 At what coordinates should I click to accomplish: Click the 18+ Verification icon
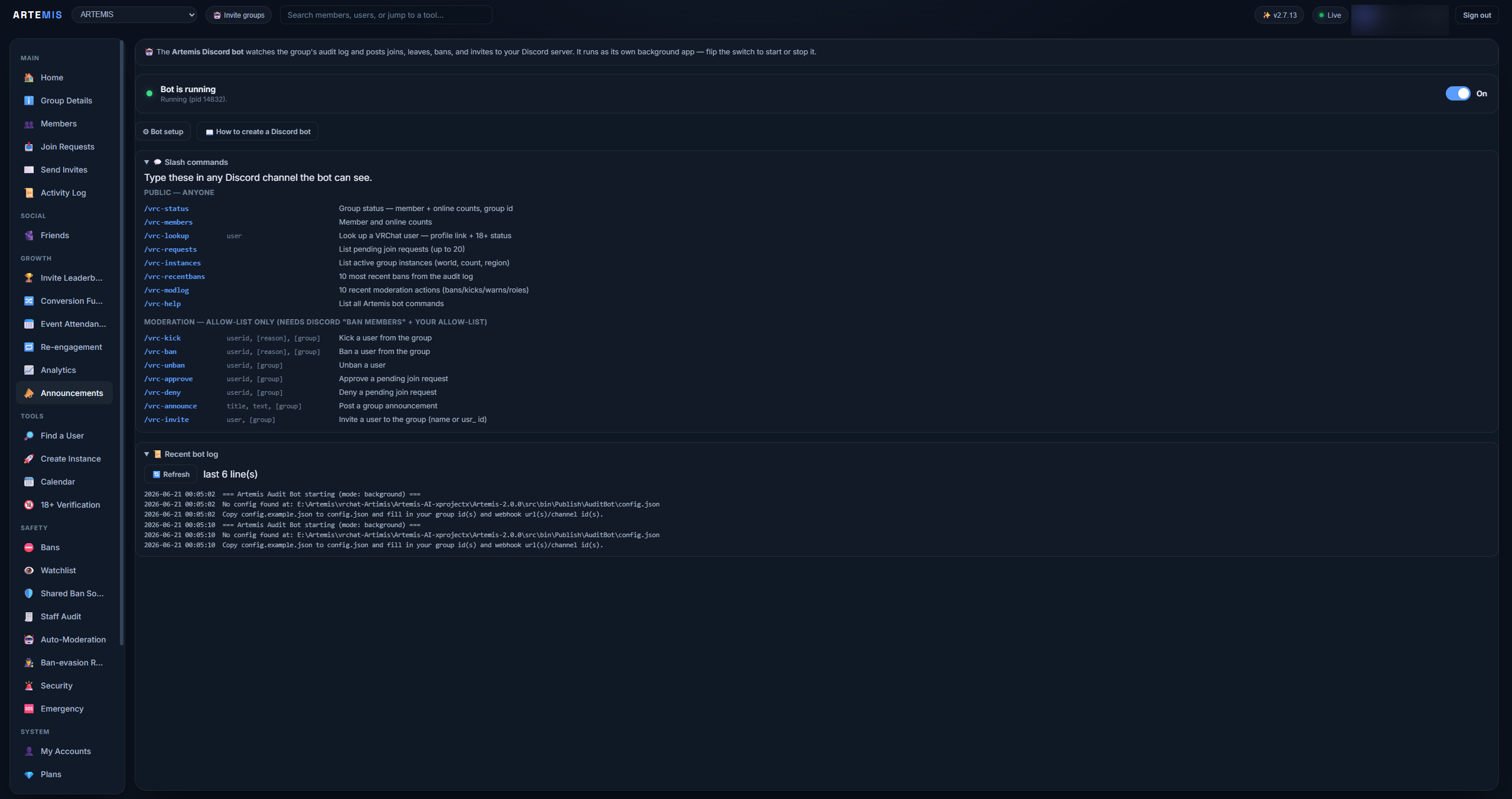pos(29,505)
